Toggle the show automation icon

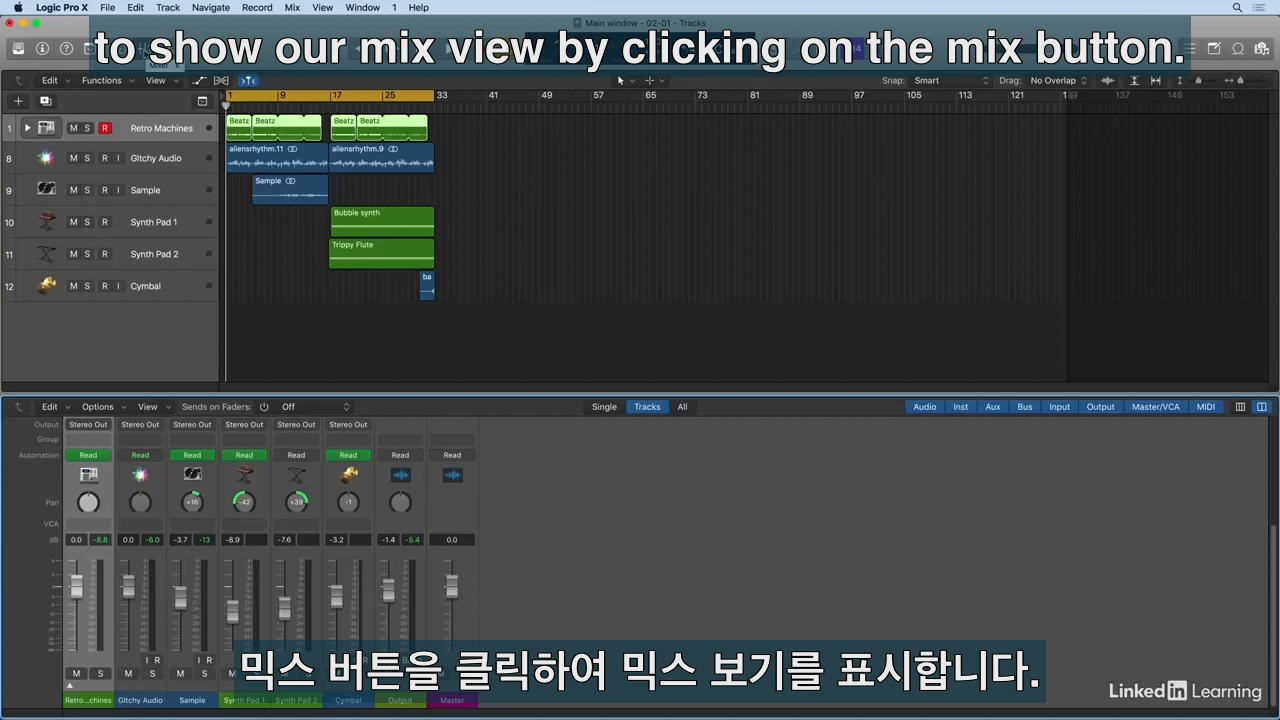click(199, 80)
